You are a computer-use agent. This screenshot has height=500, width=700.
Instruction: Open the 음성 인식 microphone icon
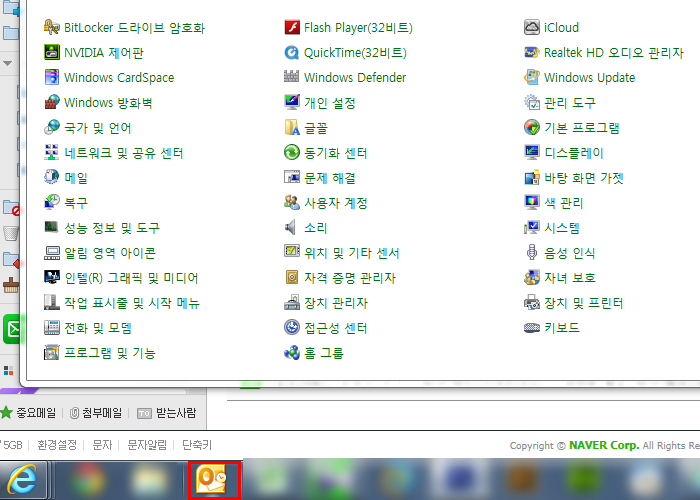coord(532,253)
